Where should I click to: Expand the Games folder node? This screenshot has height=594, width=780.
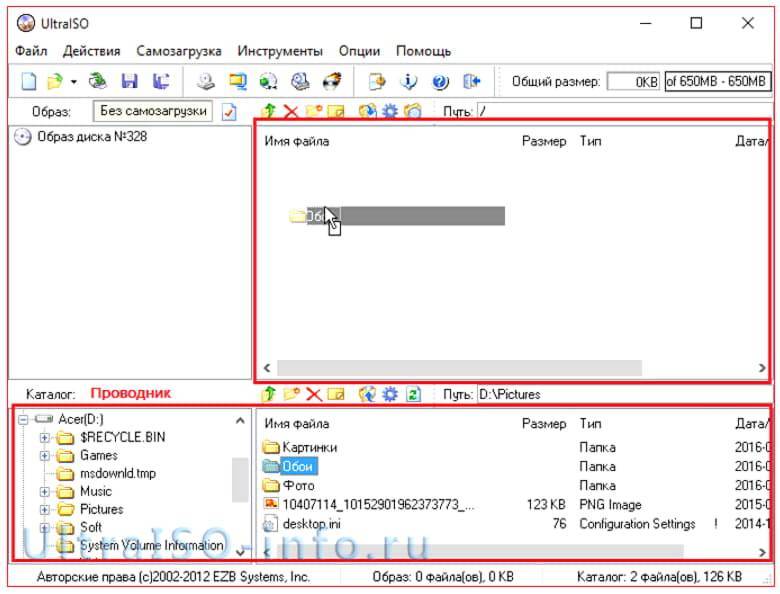(x=45, y=456)
